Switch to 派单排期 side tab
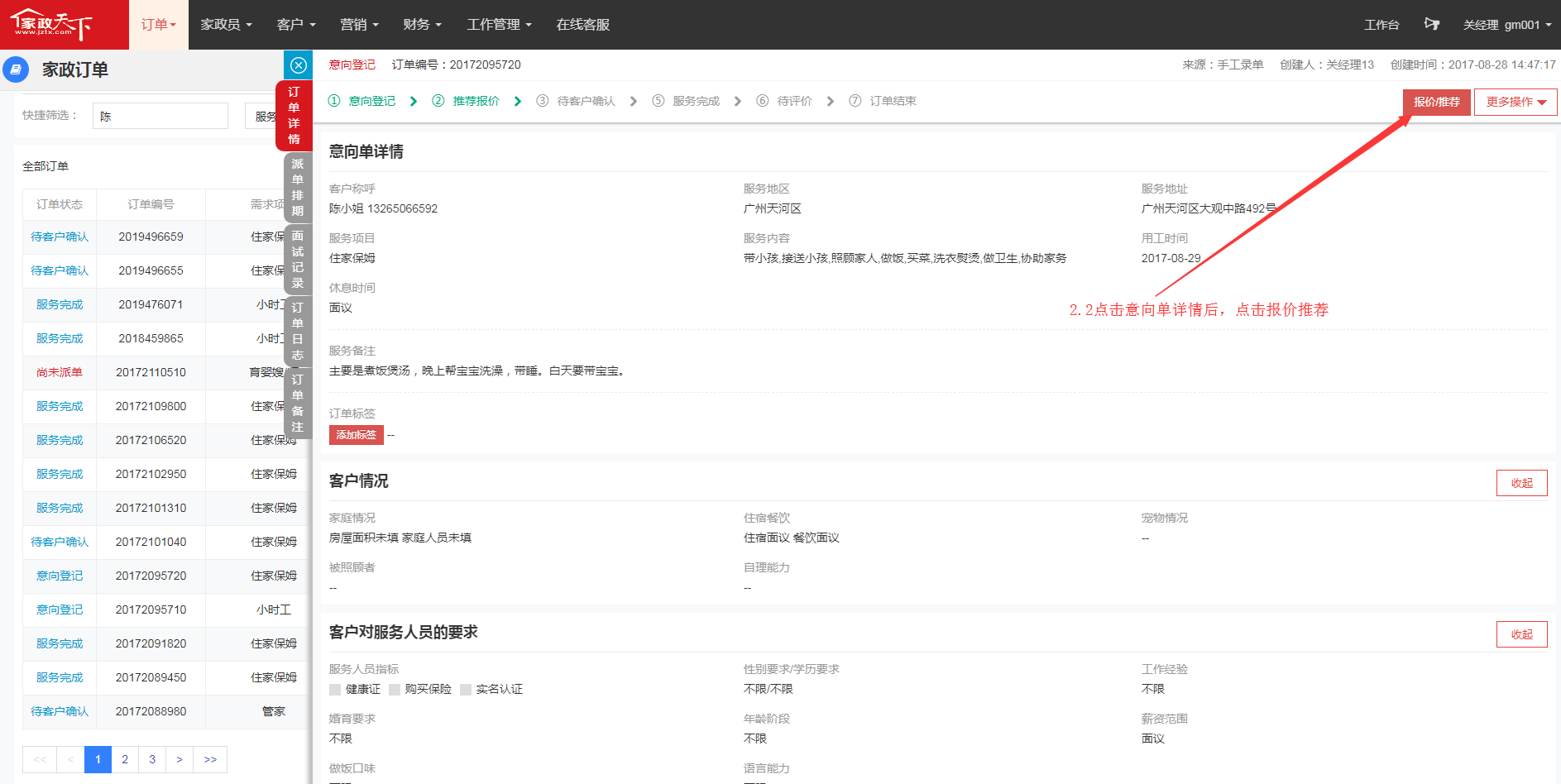 point(298,188)
